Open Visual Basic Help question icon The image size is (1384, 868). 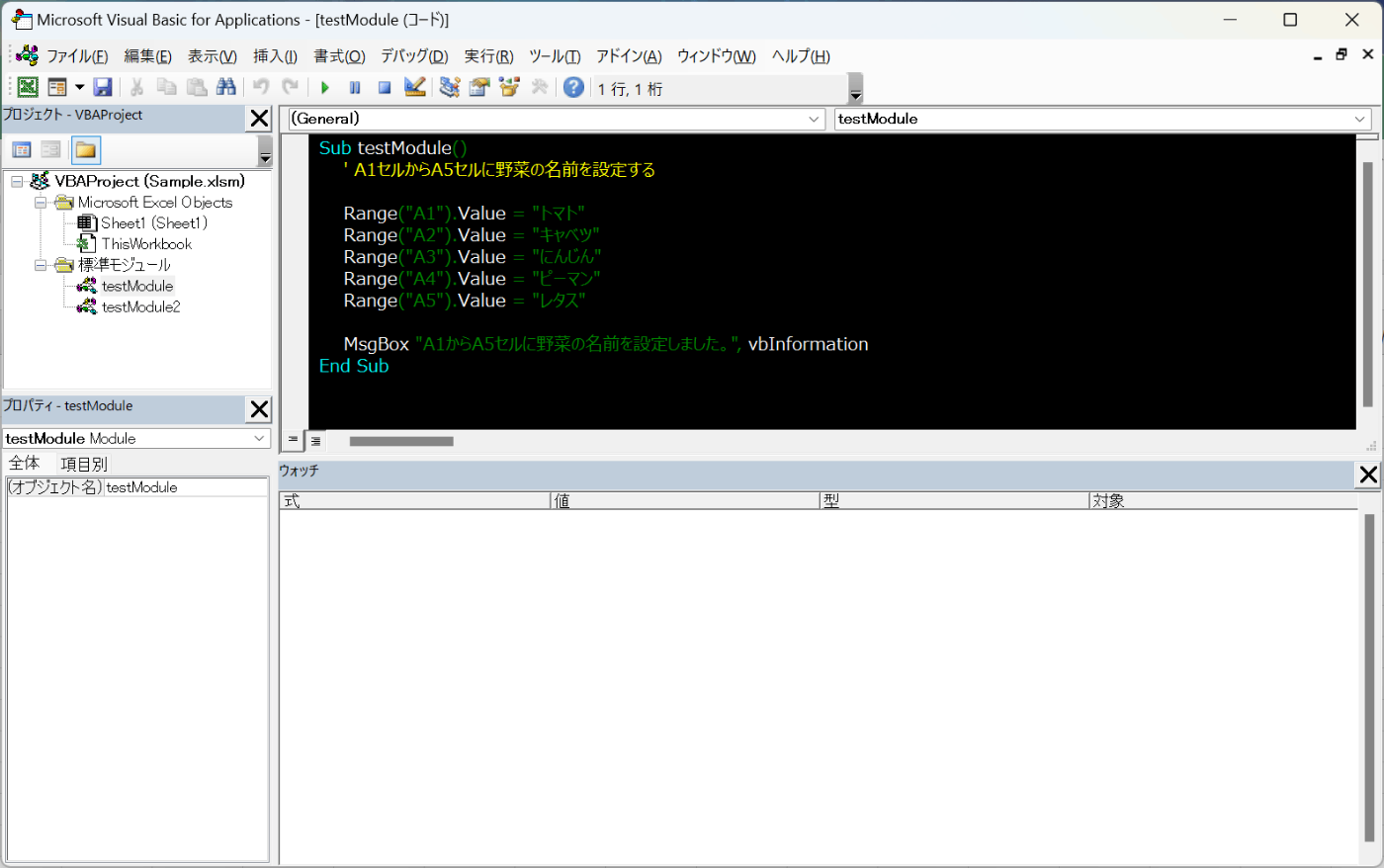point(573,88)
